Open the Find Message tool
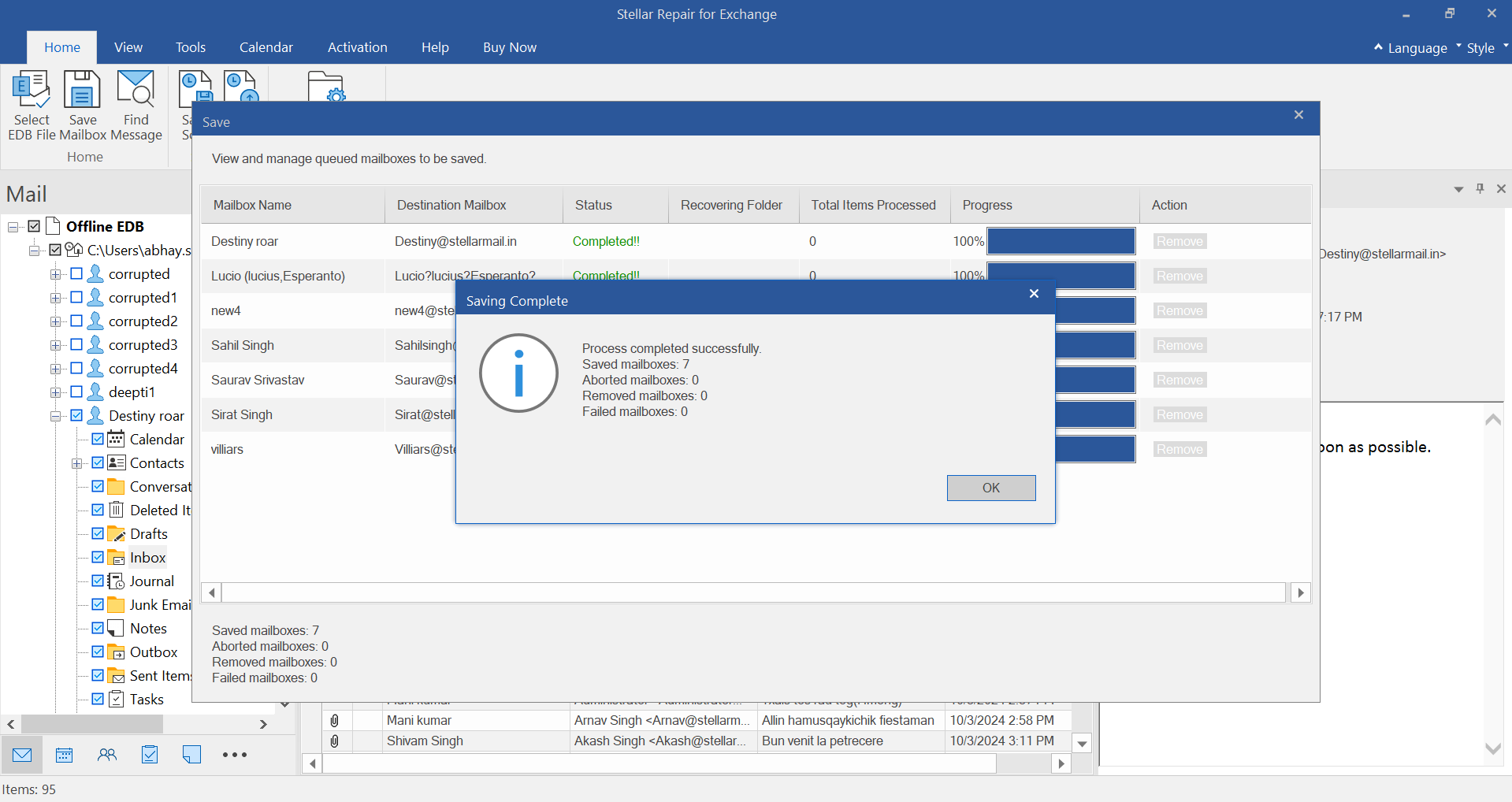 click(x=136, y=90)
